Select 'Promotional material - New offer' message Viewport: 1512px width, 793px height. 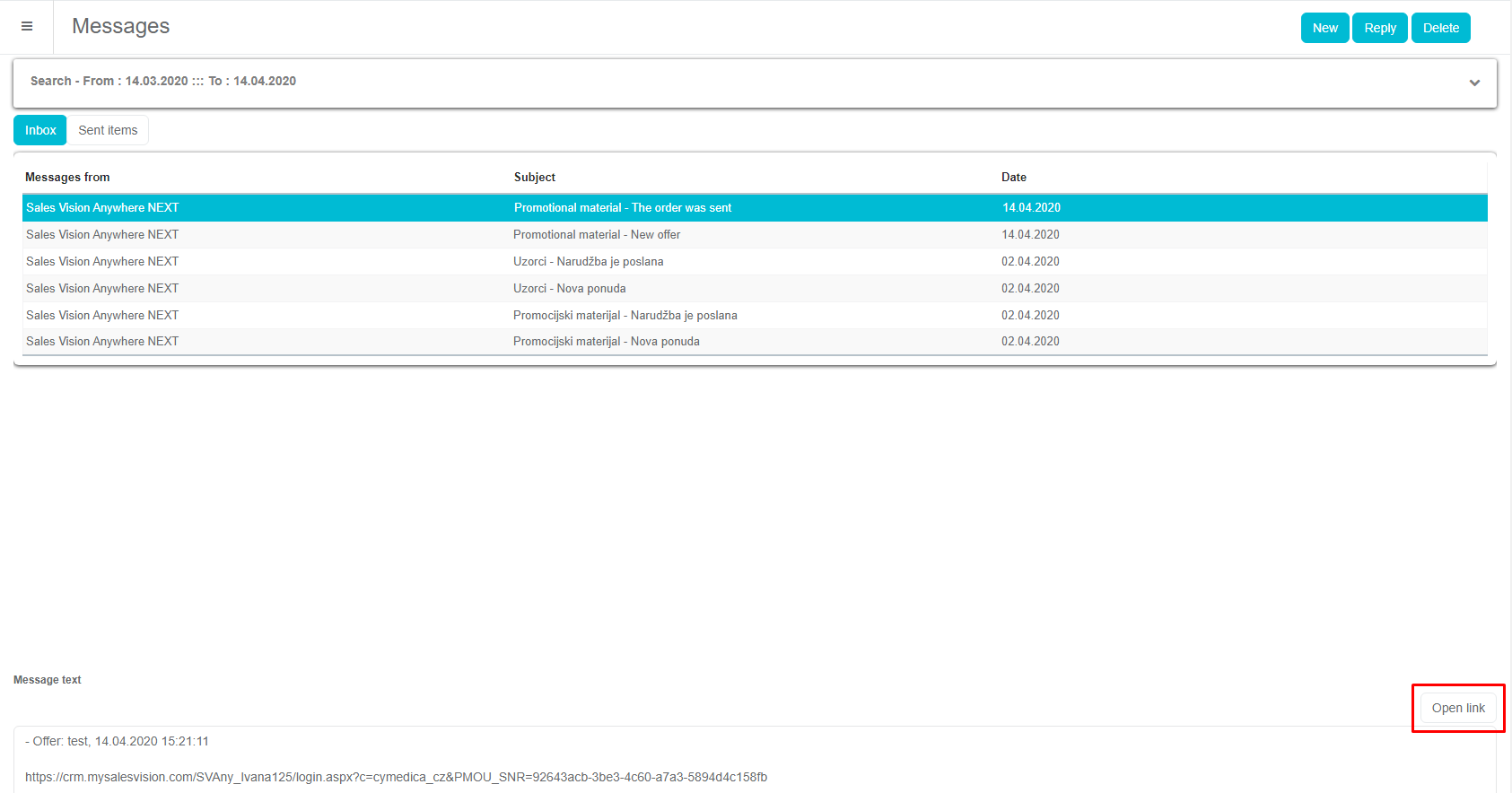pyautogui.click(x=597, y=235)
